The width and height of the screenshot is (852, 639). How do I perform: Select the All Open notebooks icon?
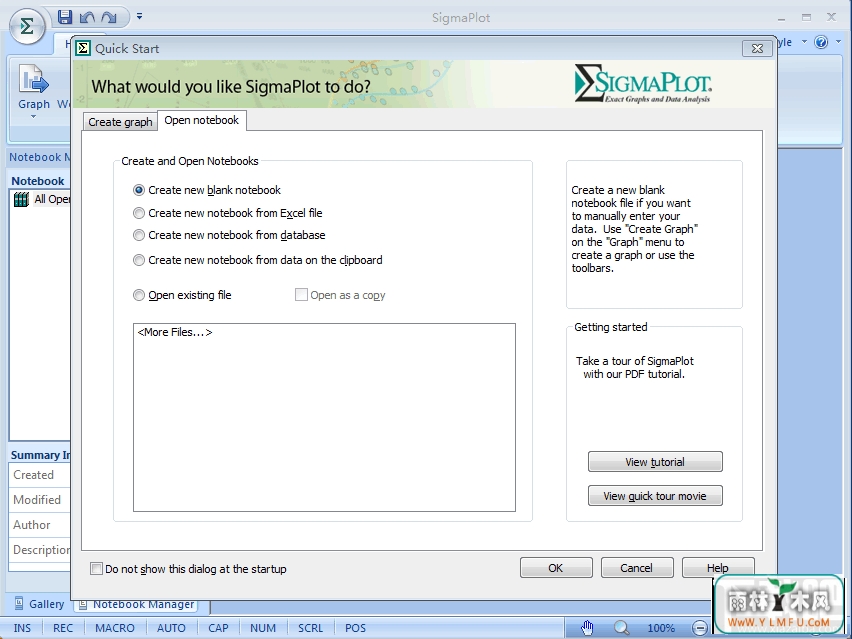click(21, 199)
